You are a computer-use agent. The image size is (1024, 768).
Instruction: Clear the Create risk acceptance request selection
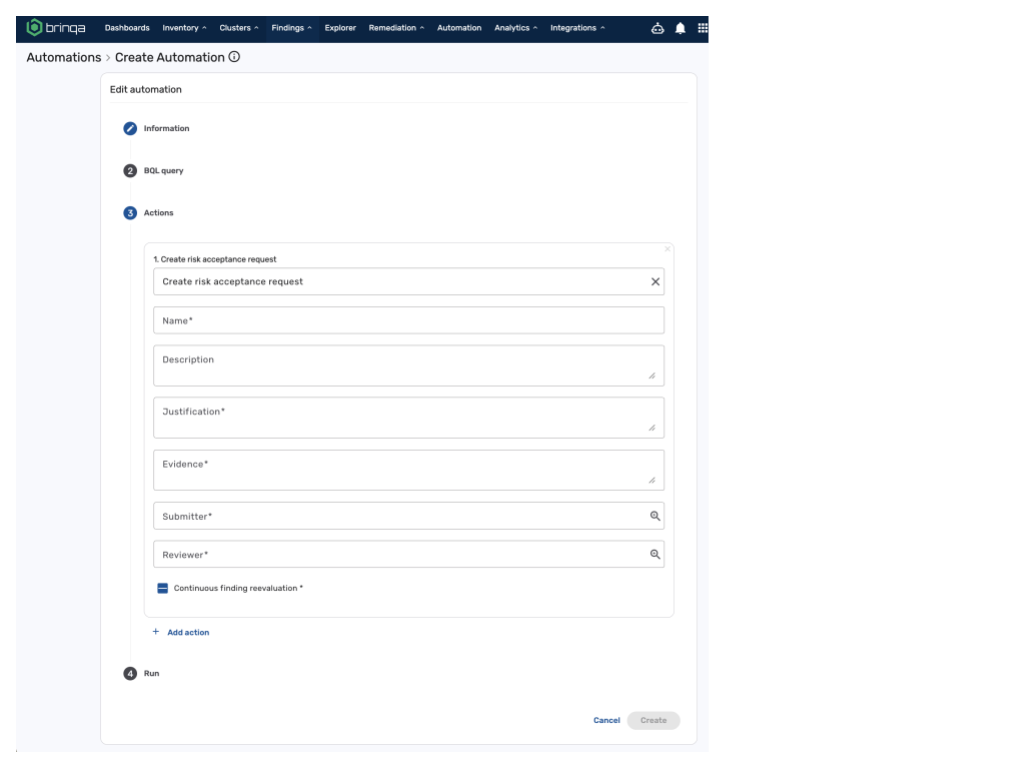coord(655,281)
